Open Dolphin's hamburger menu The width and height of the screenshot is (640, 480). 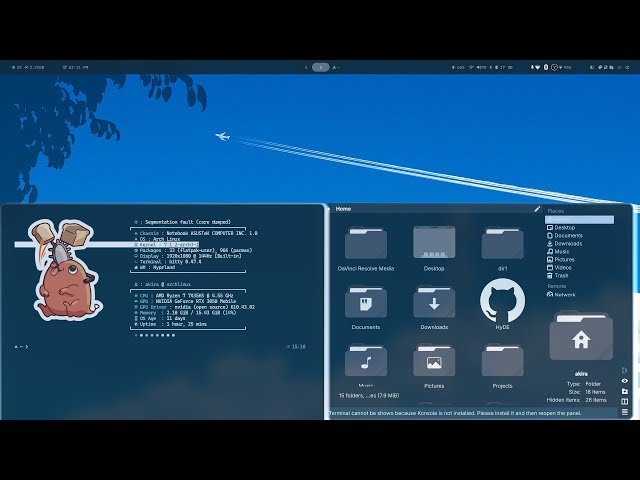(x=624, y=412)
